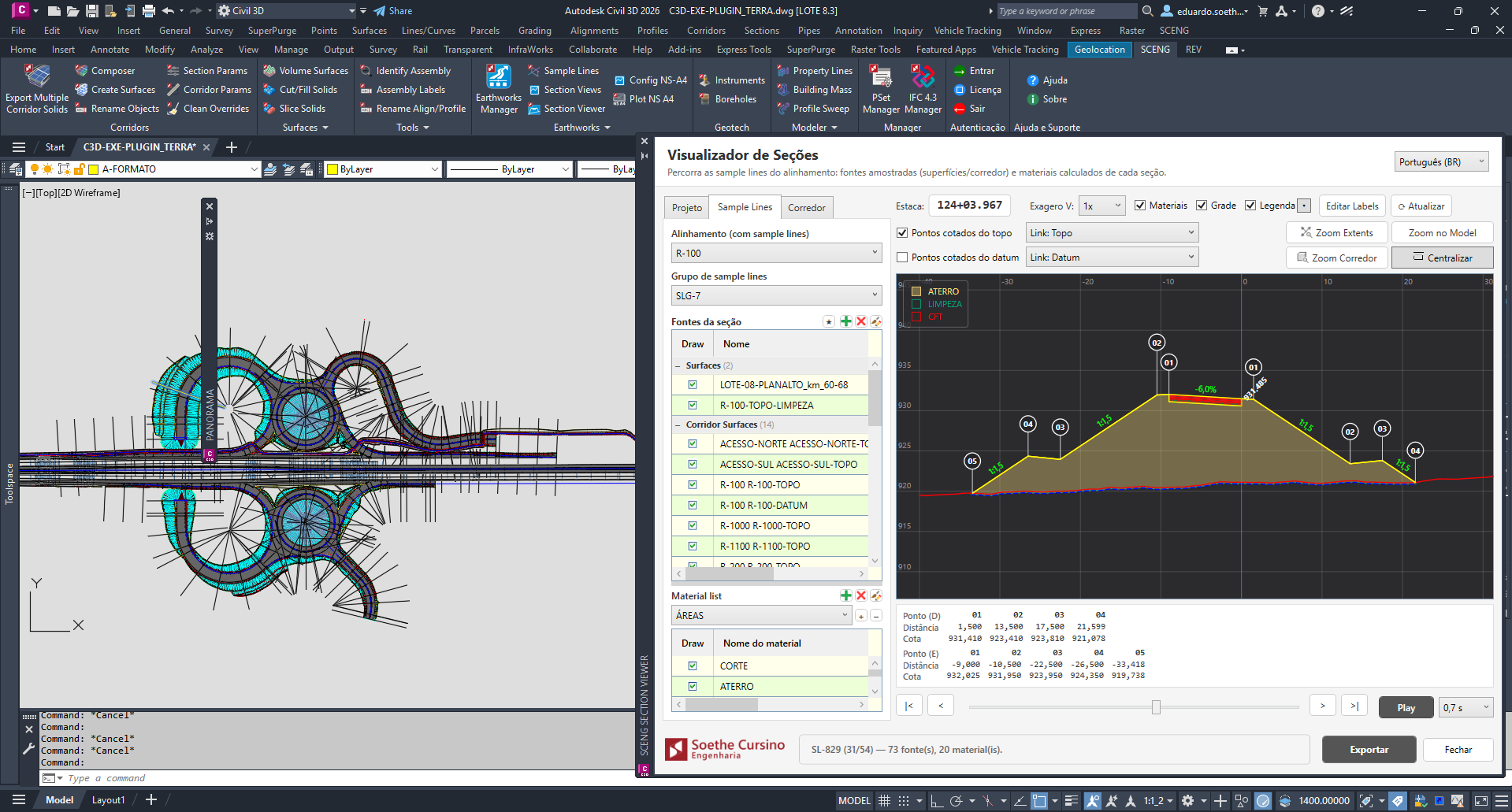The width and height of the screenshot is (1512, 812).
Task: Open the Ajuda help icon
Action: (1033, 80)
